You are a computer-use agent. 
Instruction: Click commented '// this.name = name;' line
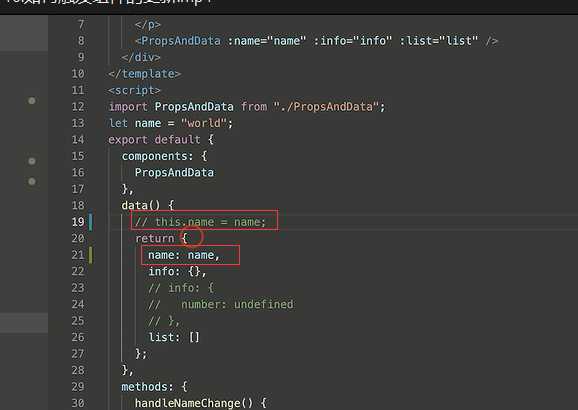[x=200, y=222]
